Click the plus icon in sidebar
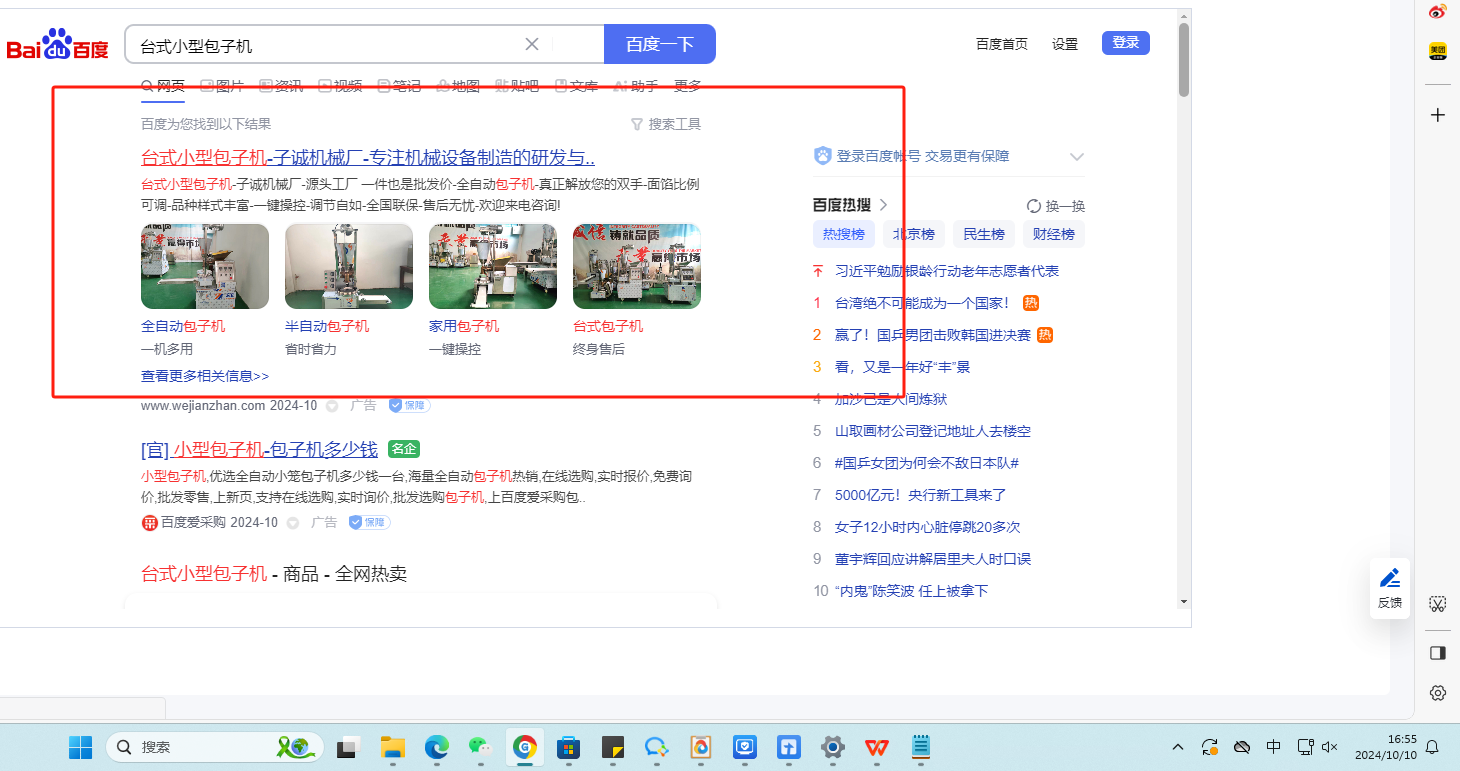Screen dimensions: 1460x771 point(1437,115)
